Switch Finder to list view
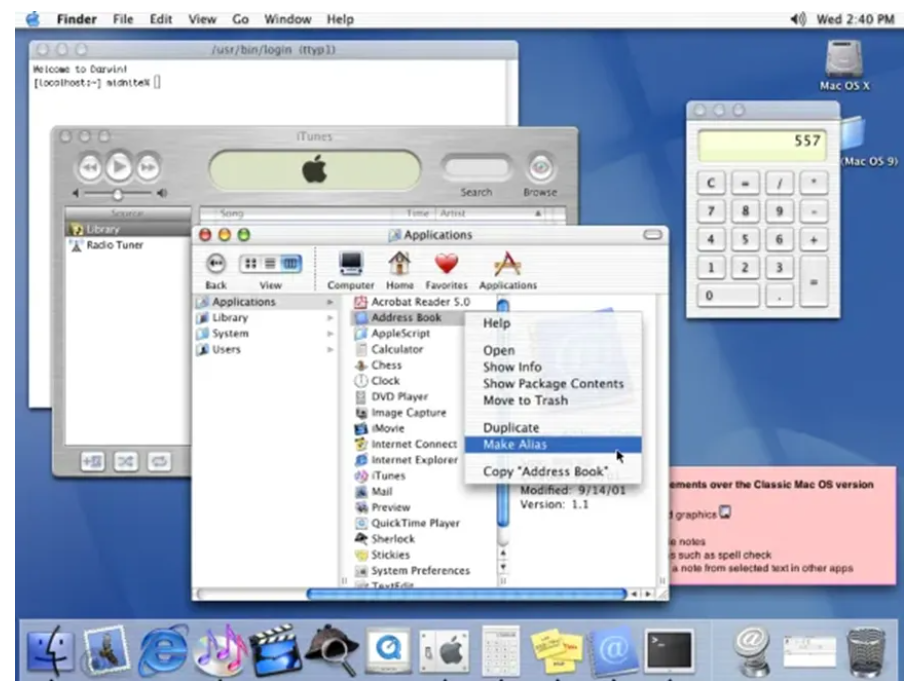The height and width of the screenshot is (684, 920). [270, 264]
